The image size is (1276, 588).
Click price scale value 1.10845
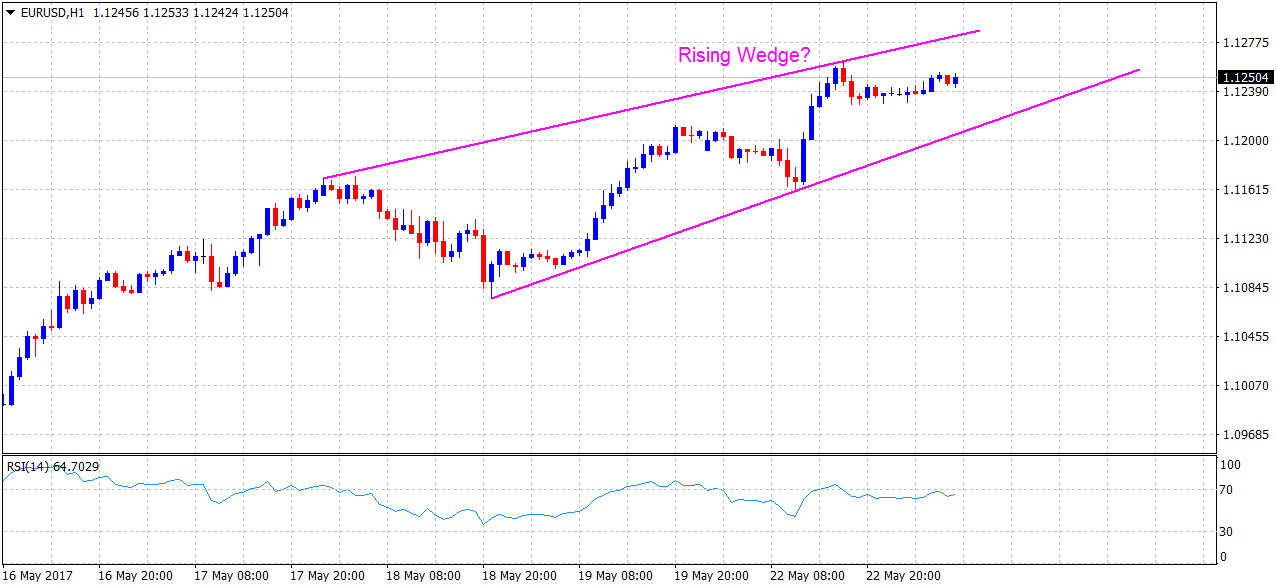[x=1244, y=288]
